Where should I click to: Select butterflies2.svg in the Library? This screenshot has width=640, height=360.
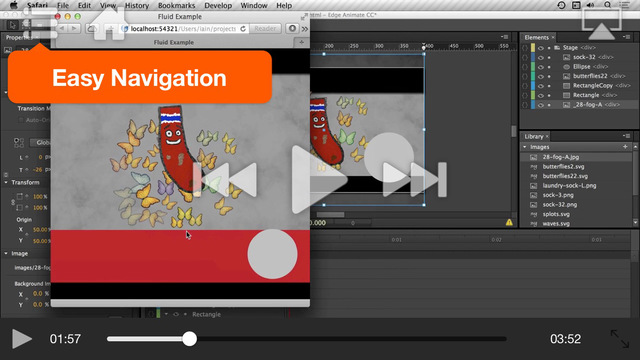coord(563,167)
